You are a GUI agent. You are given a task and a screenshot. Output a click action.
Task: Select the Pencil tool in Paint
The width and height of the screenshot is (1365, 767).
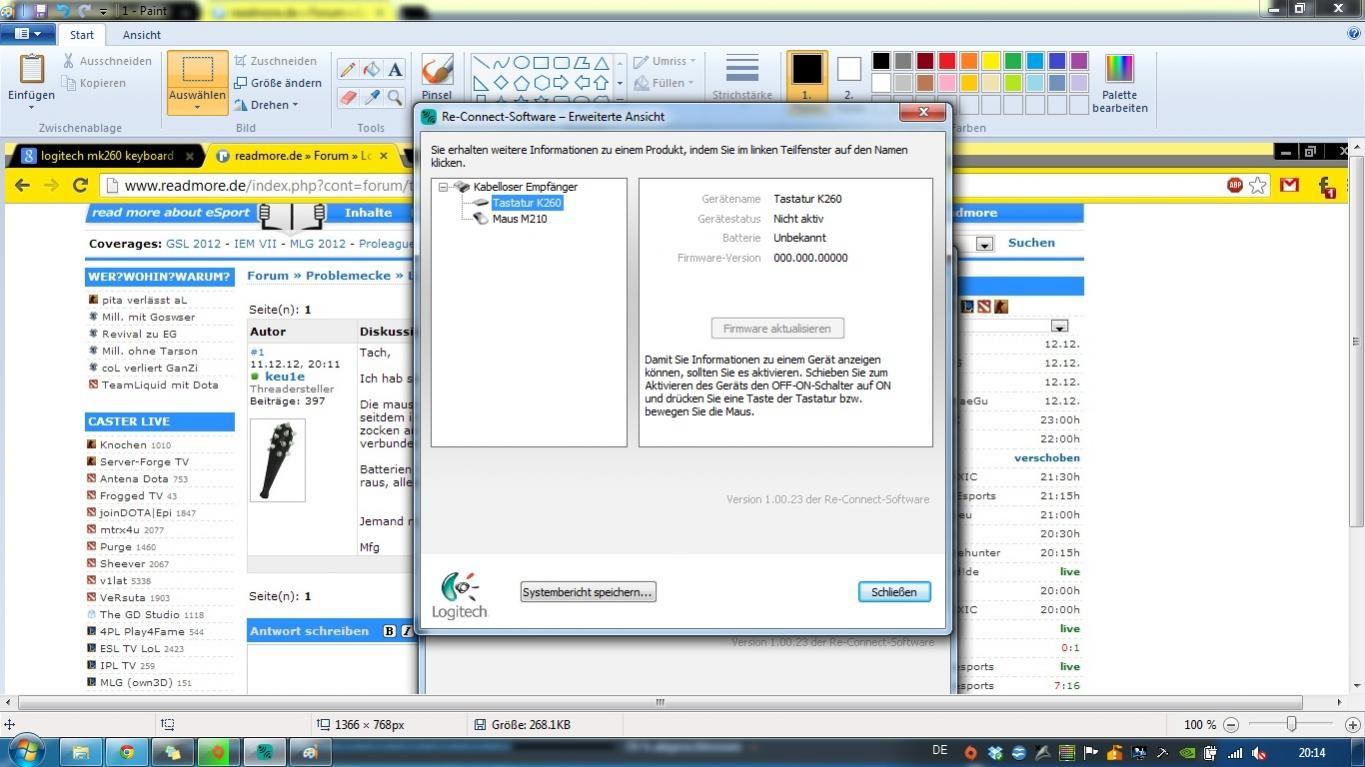(347, 69)
